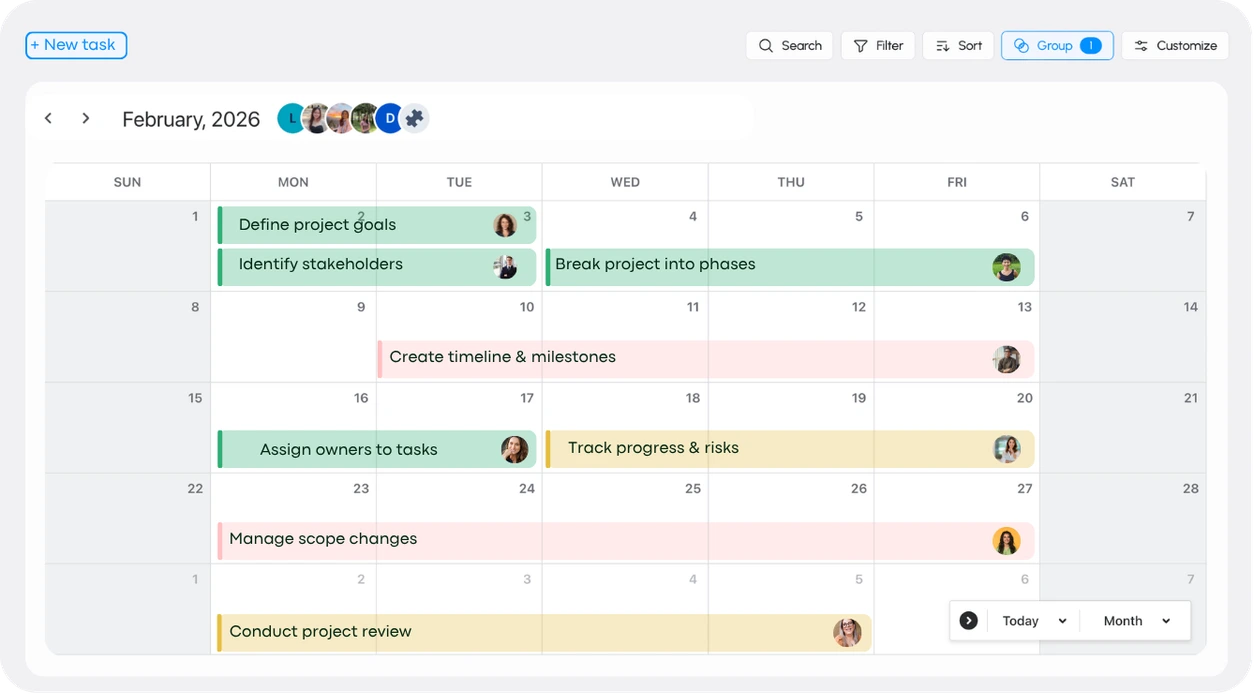This screenshot has width=1254, height=694.
Task: Click the dark circular arrow in bottom toolbar
Action: pyautogui.click(x=968, y=620)
